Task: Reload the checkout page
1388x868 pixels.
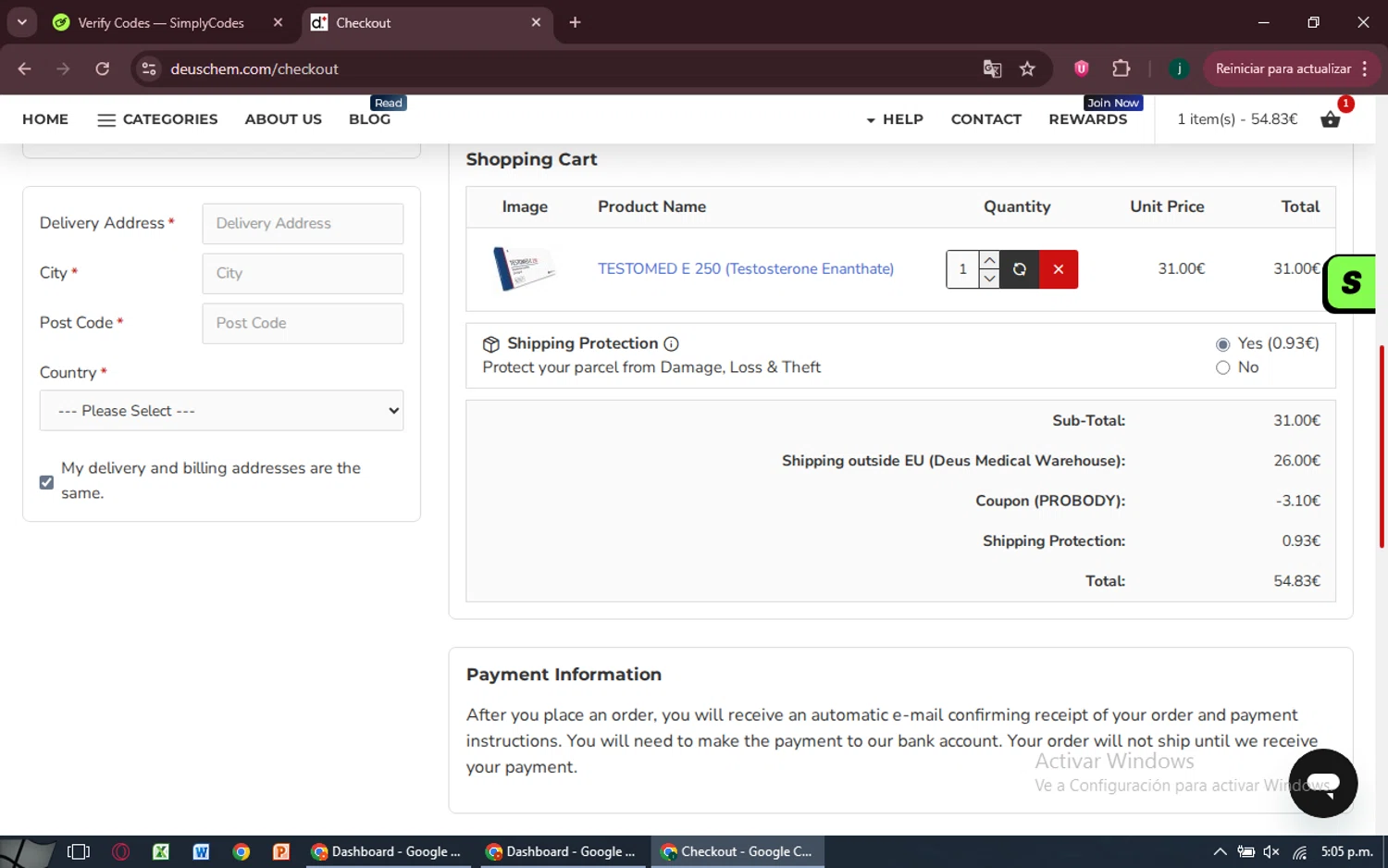Action: click(103, 68)
